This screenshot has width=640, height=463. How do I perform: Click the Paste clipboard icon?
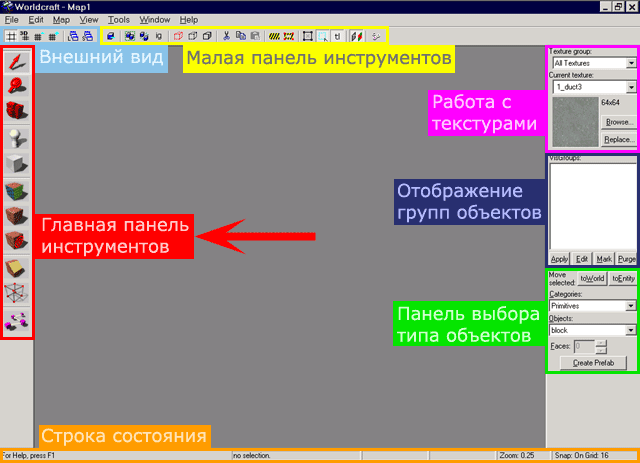255,36
